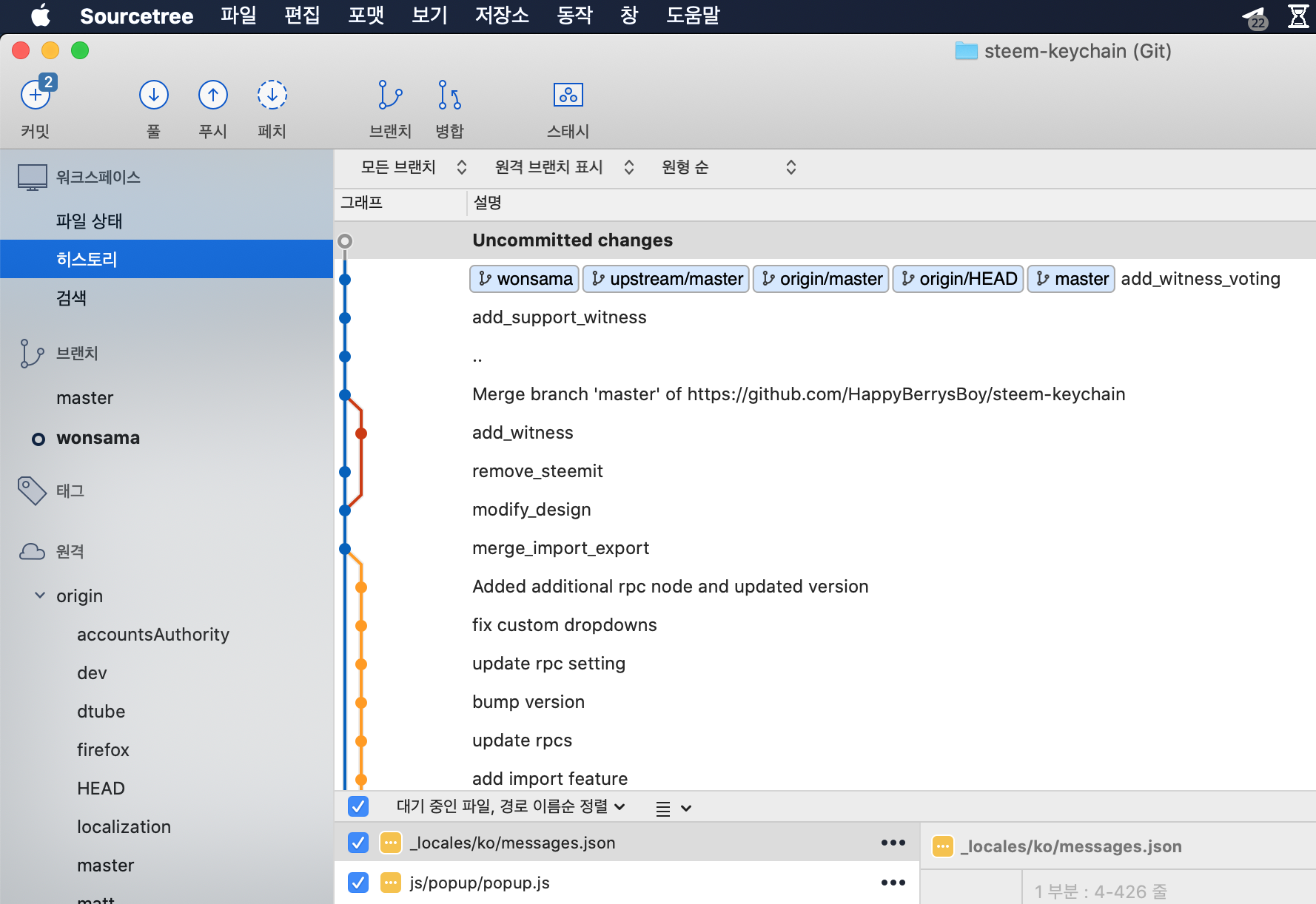Uncheck the _locales/ko/messages.json checkbox
The height and width of the screenshot is (904, 1316).
(358, 843)
